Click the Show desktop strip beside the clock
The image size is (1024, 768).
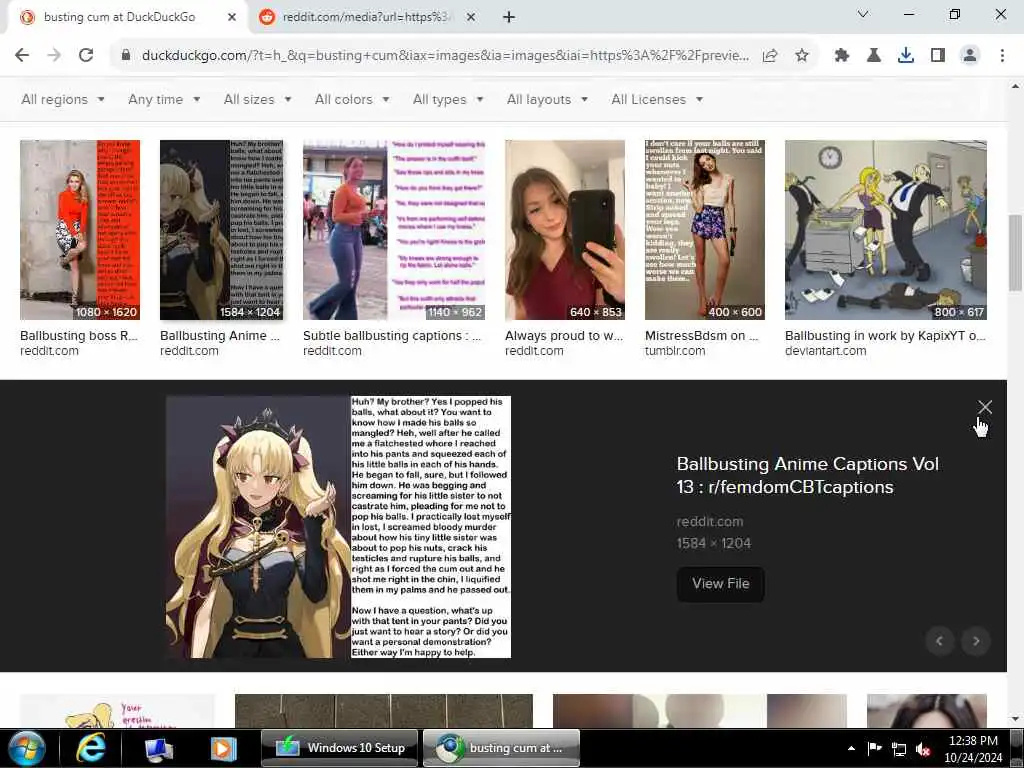pos(1017,748)
